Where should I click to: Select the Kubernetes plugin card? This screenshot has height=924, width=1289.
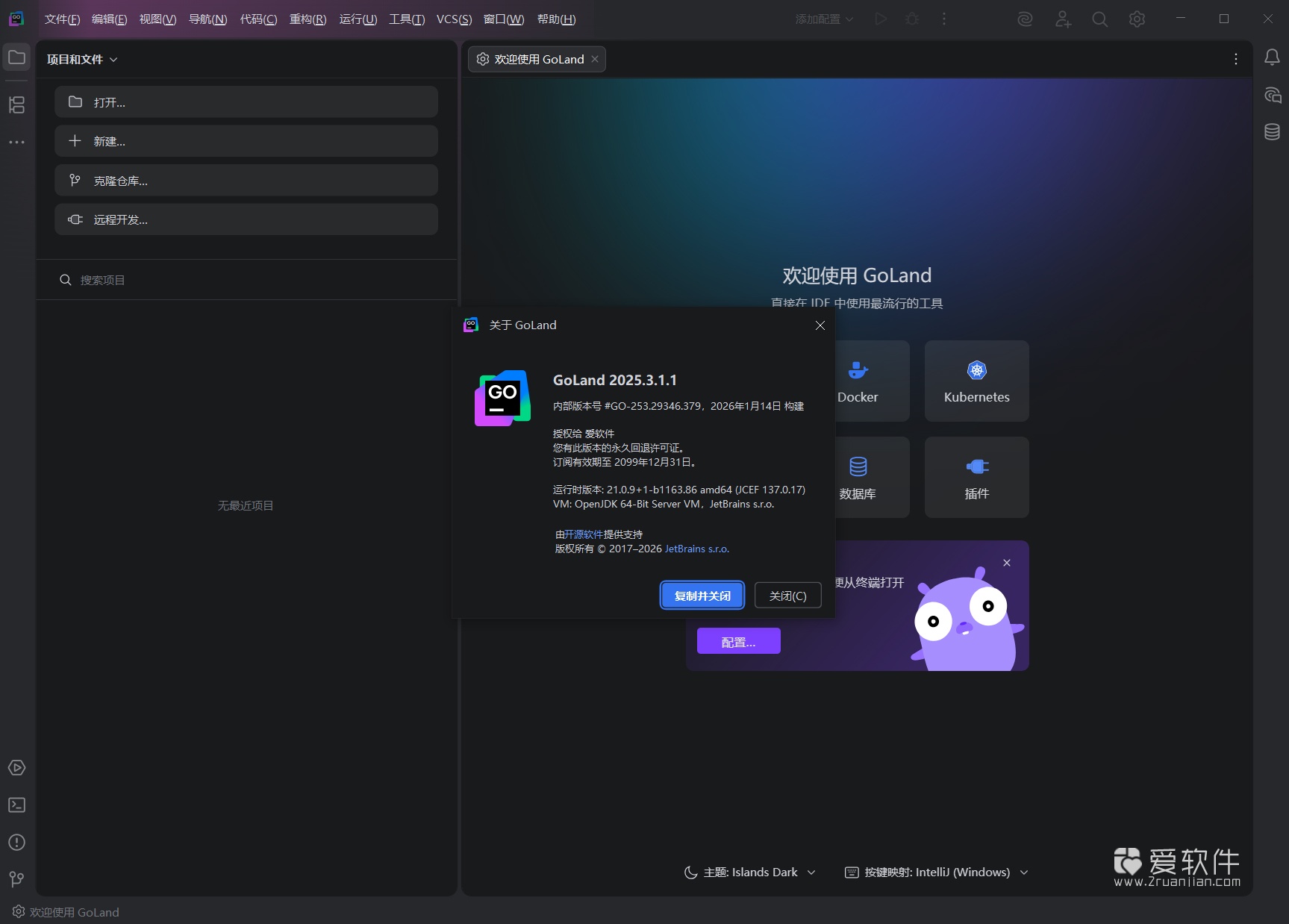976,381
